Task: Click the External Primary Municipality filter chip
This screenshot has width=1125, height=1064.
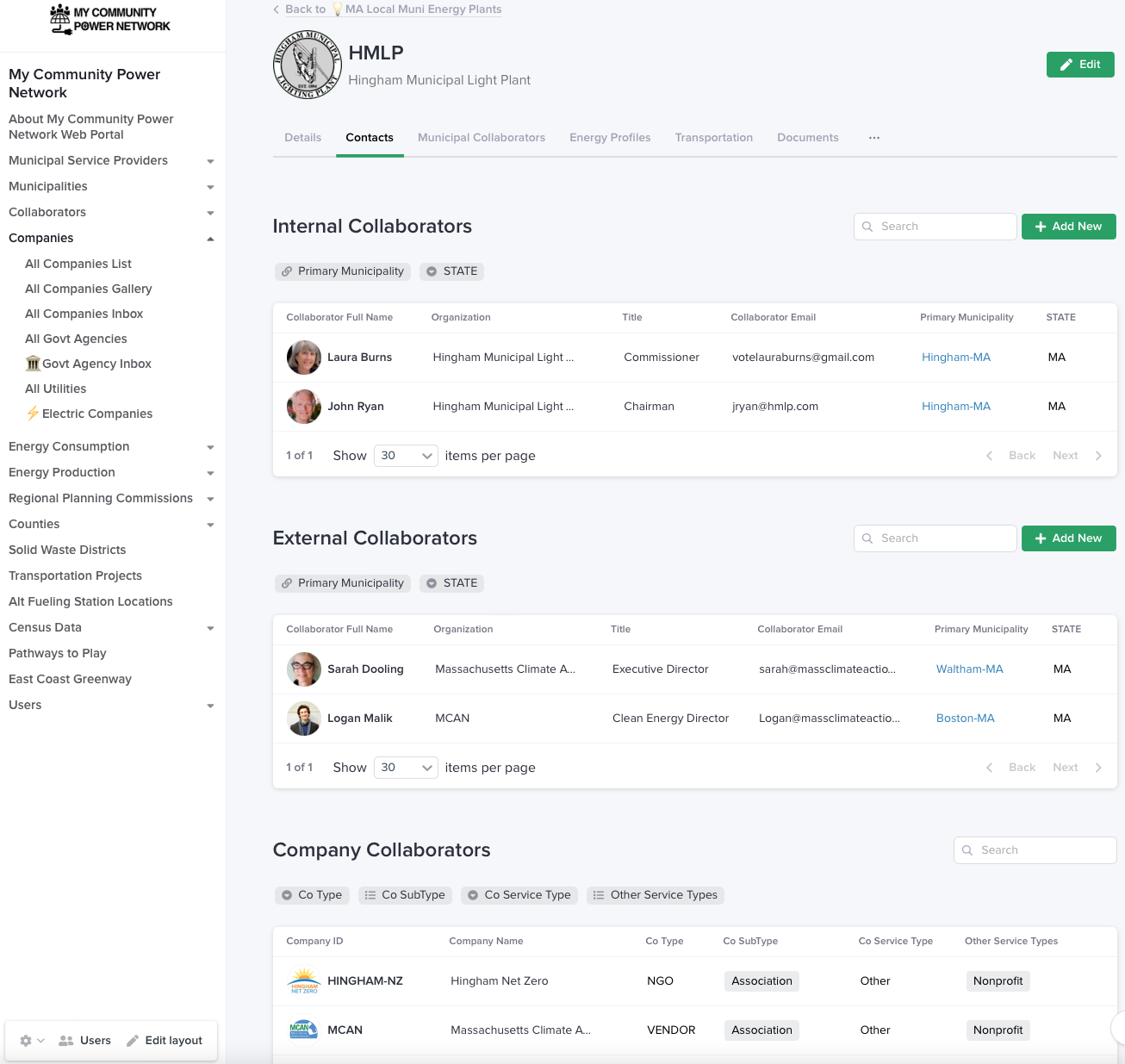Action: point(343,583)
